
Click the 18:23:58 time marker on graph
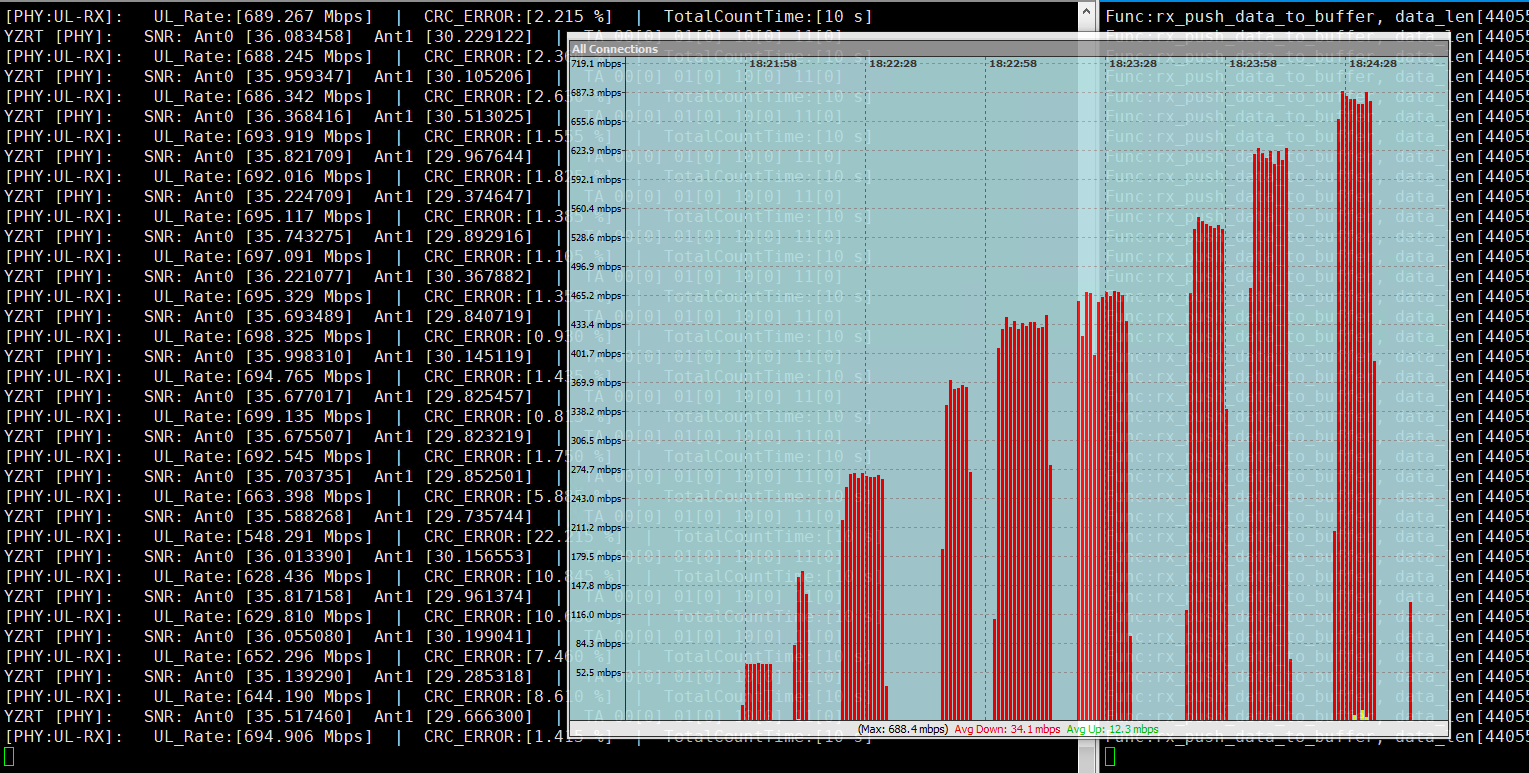(1253, 63)
